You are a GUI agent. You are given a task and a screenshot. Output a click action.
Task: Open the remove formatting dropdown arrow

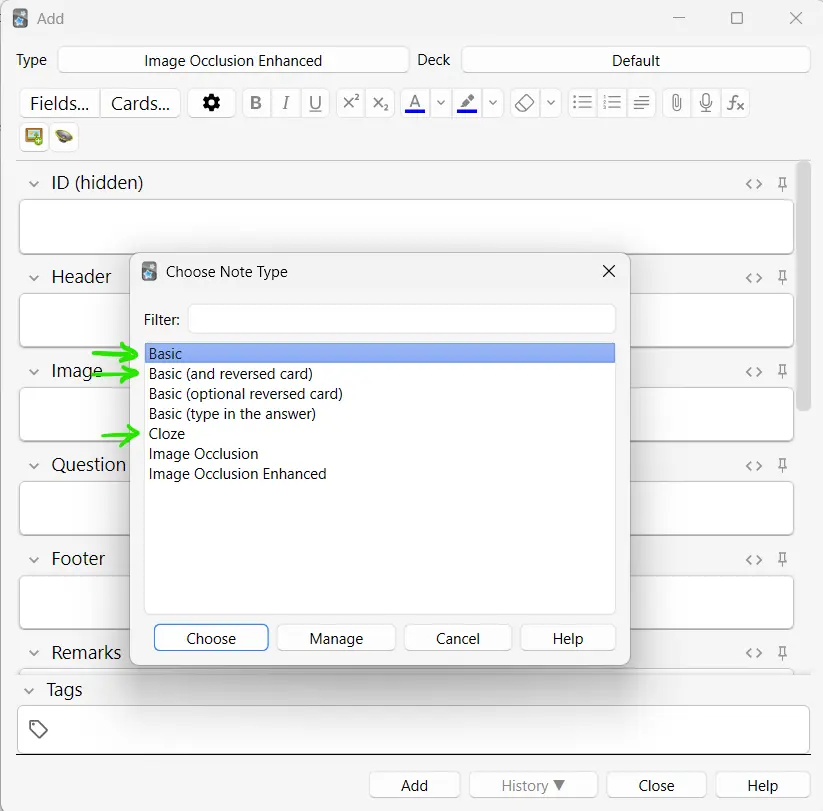[x=551, y=103]
